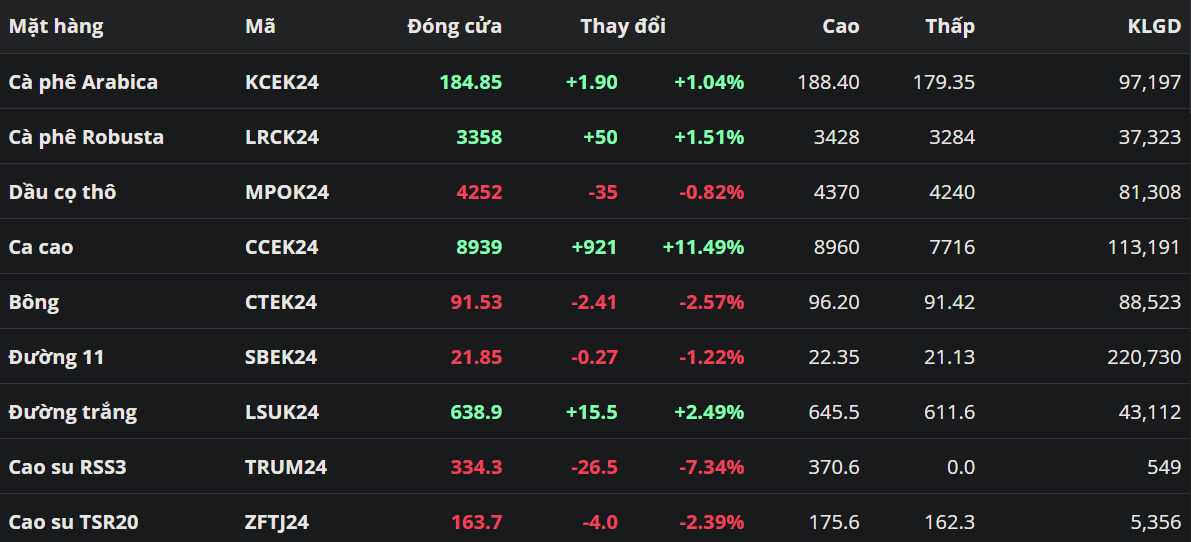Click the Thay đổi column header
This screenshot has width=1191, height=542.
623,27
